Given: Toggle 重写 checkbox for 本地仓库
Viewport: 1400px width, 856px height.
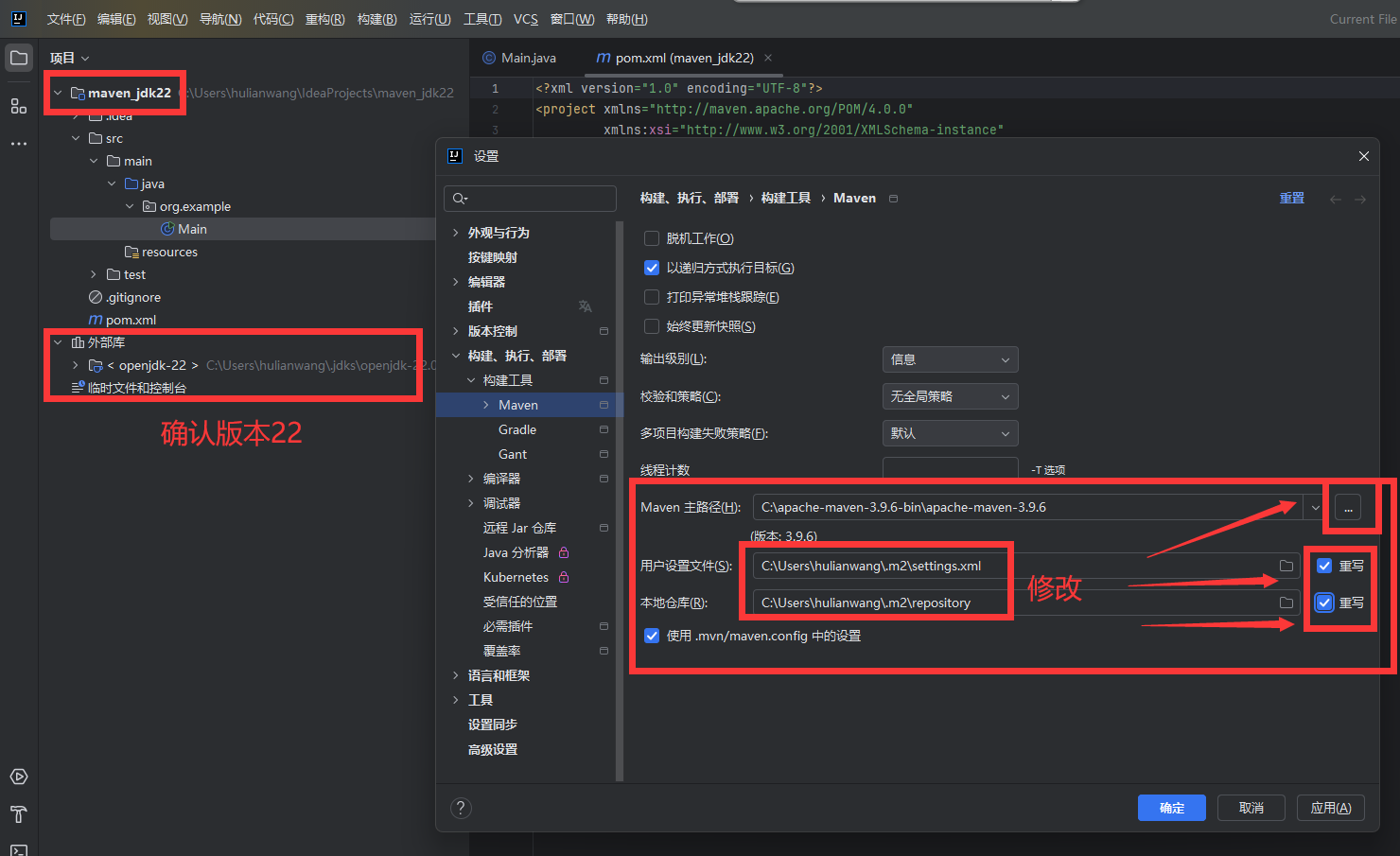Looking at the screenshot, I should (1324, 603).
